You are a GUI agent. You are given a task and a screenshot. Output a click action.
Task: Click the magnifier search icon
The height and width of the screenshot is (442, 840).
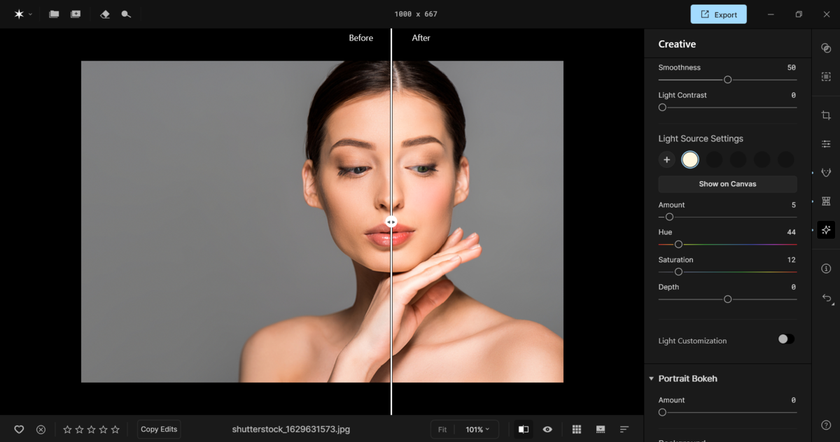[x=126, y=14]
